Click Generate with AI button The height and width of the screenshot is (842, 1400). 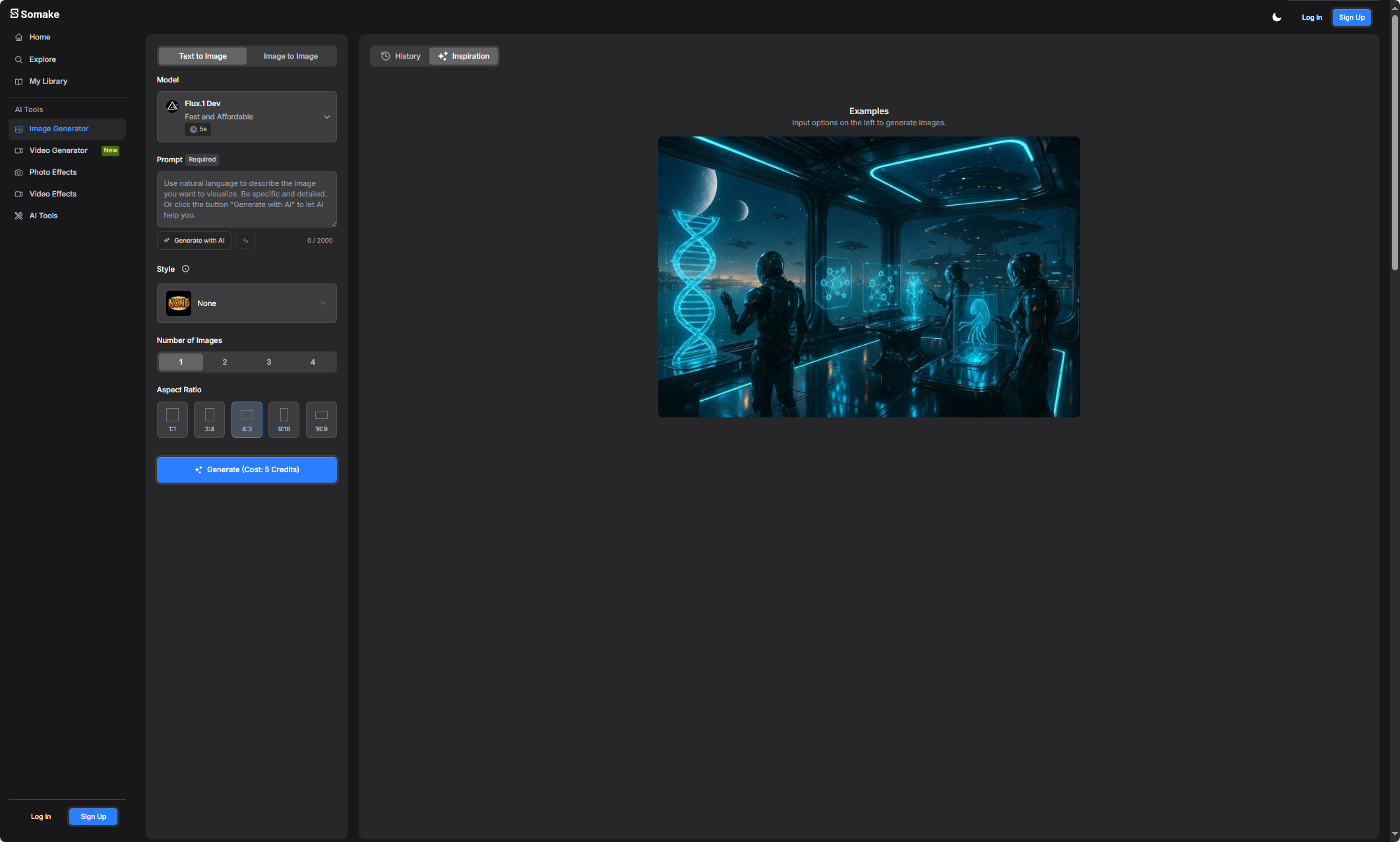(194, 241)
